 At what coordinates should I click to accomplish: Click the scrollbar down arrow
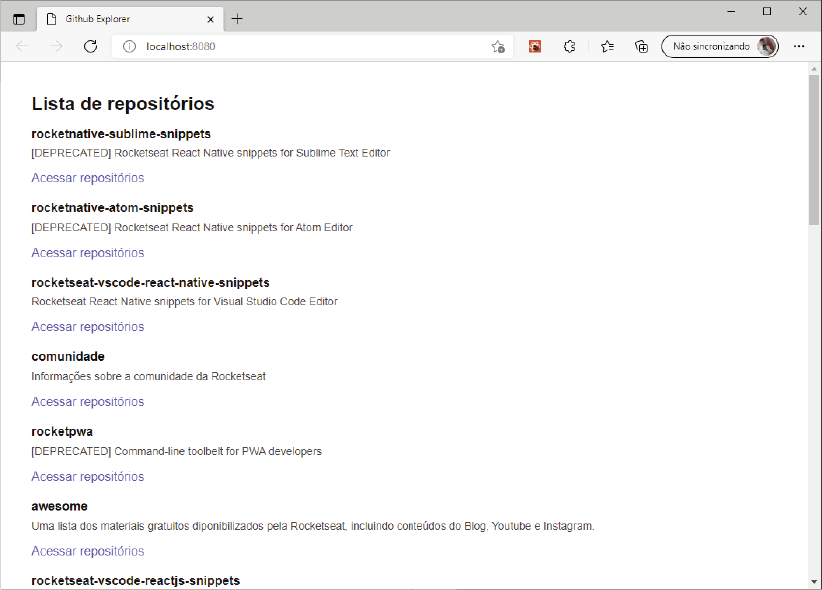[x=814, y=582]
